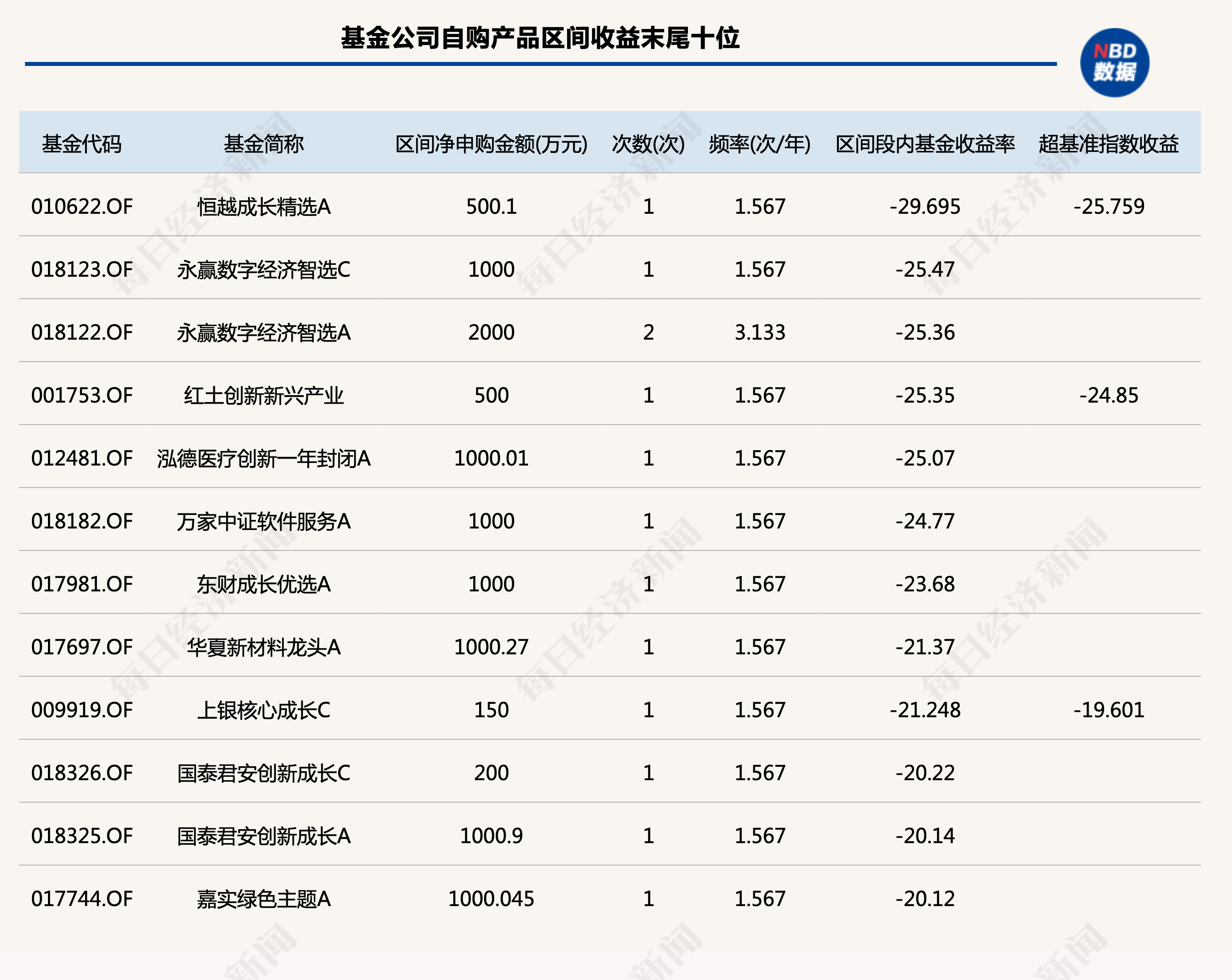Click the -19.601 excess return value
Image resolution: width=1232 pixels, height=980 pixels.
pyautogui.click(x=1109, y=710)
